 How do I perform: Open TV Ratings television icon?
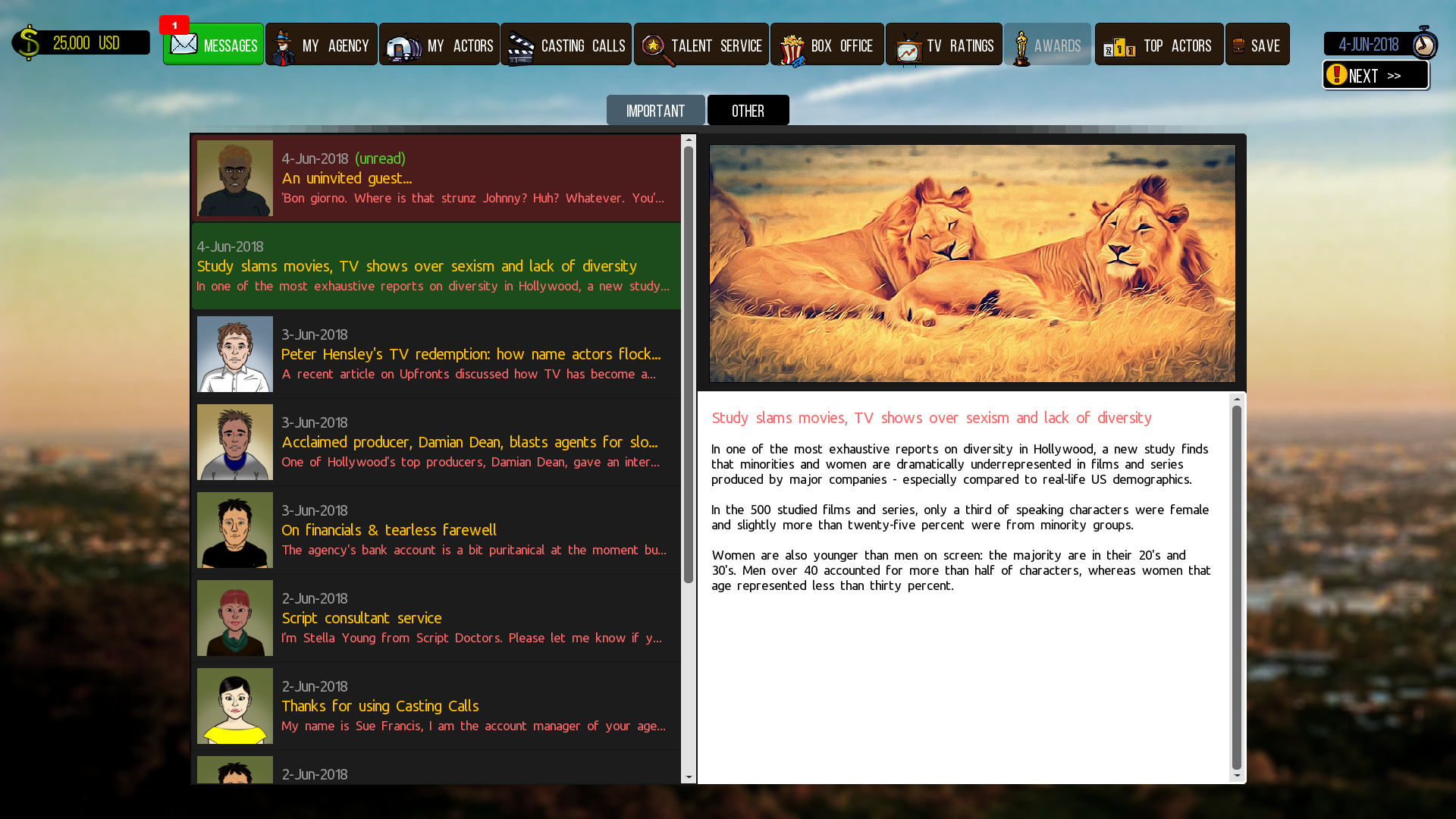[908, 49]
